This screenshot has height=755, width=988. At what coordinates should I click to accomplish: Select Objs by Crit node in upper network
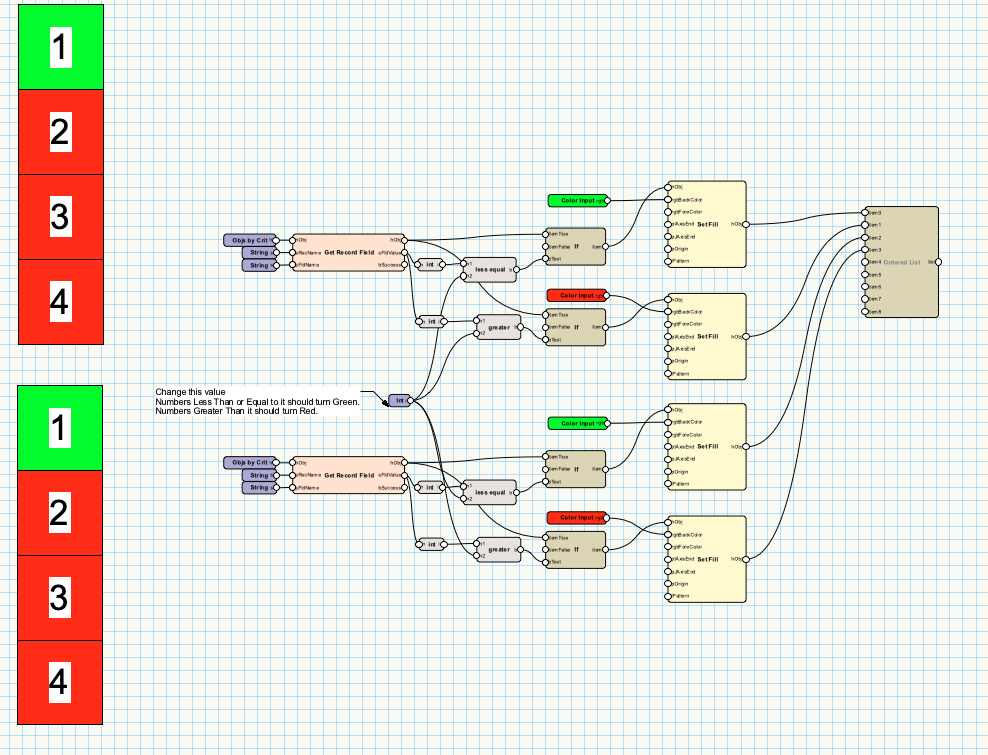(x=250, y=240)
